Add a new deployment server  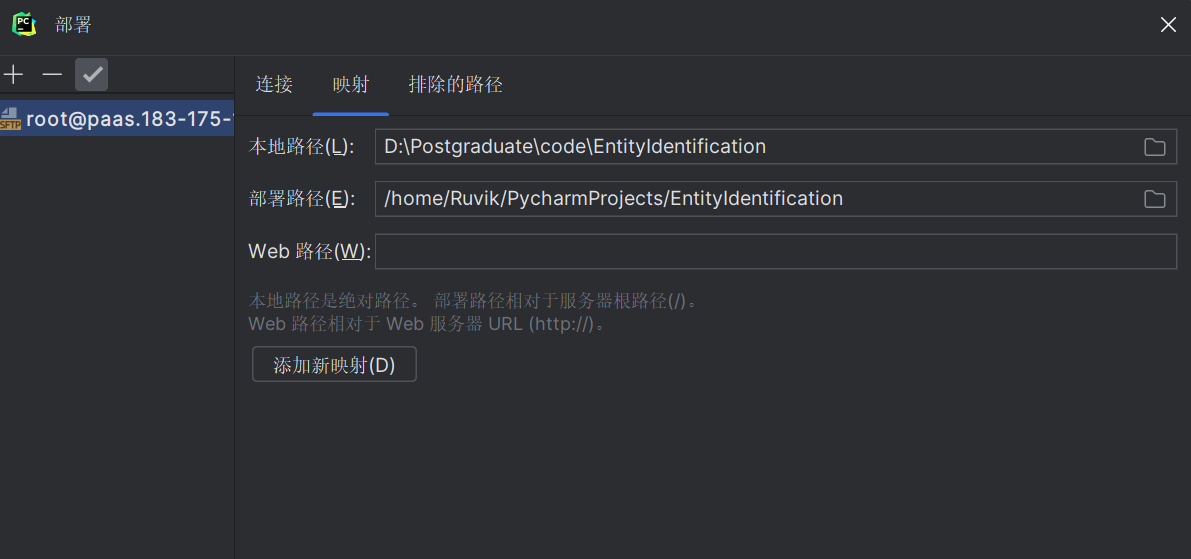tap(13, 75)
